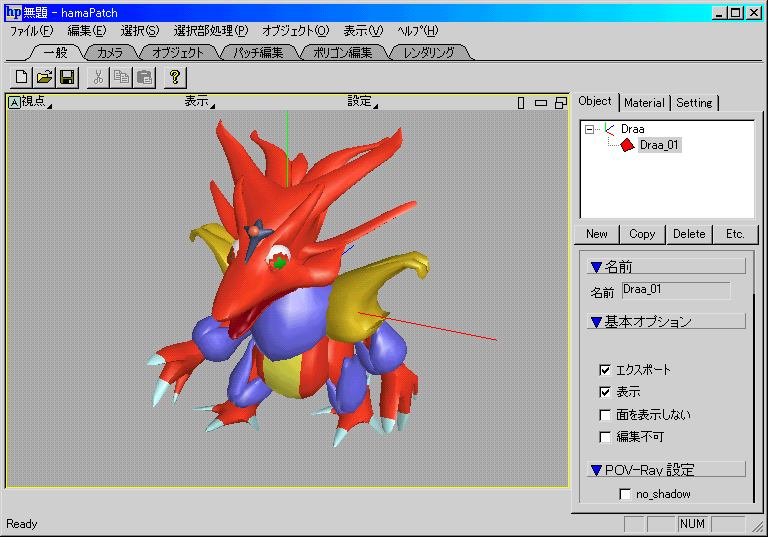Viewport: 768px width, 537px height.
Task: Open the 編集(E) menu
Action: (x=86, y=31)
